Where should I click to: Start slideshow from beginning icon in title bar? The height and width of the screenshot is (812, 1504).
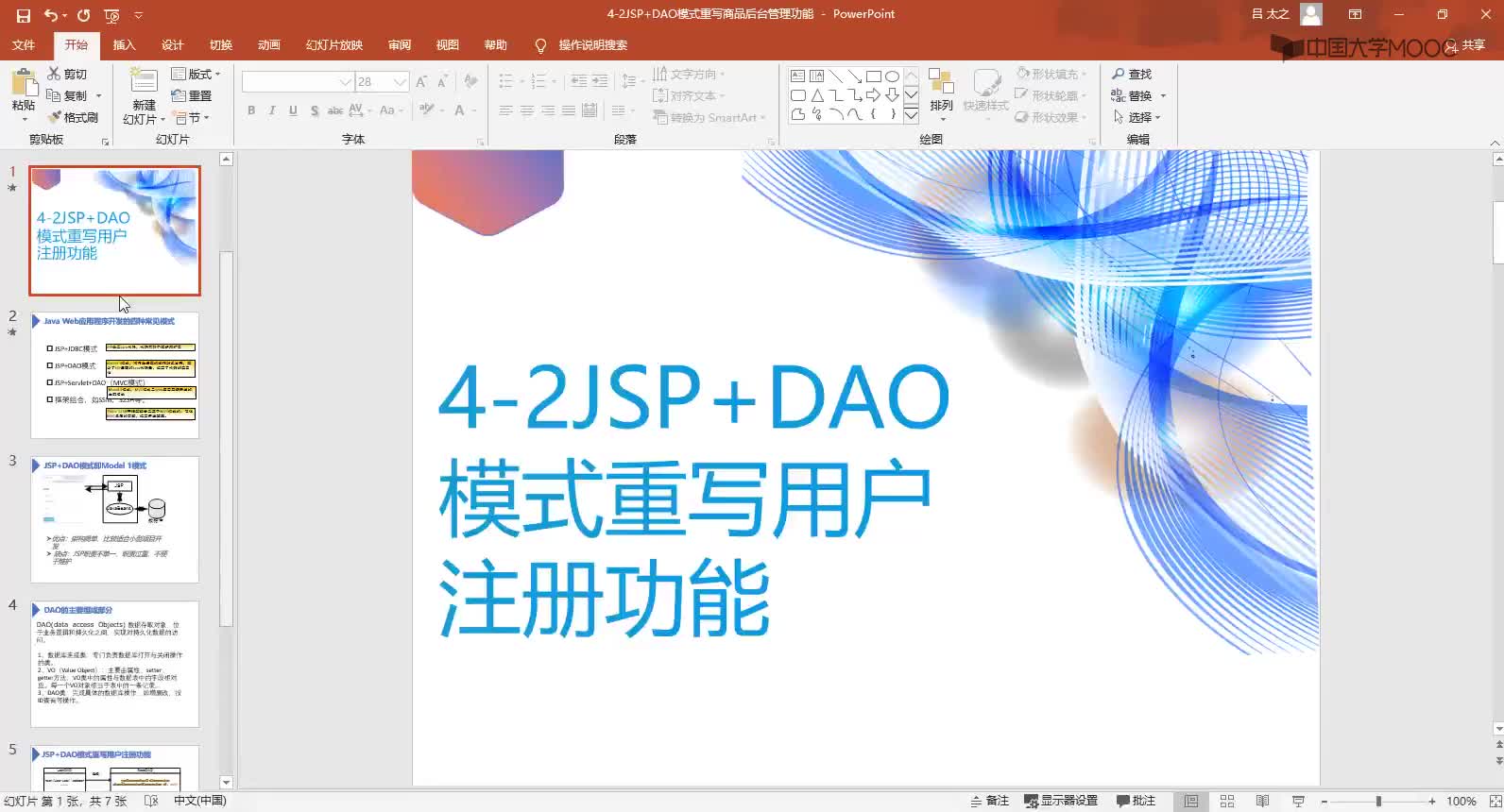tap(111, 15)
